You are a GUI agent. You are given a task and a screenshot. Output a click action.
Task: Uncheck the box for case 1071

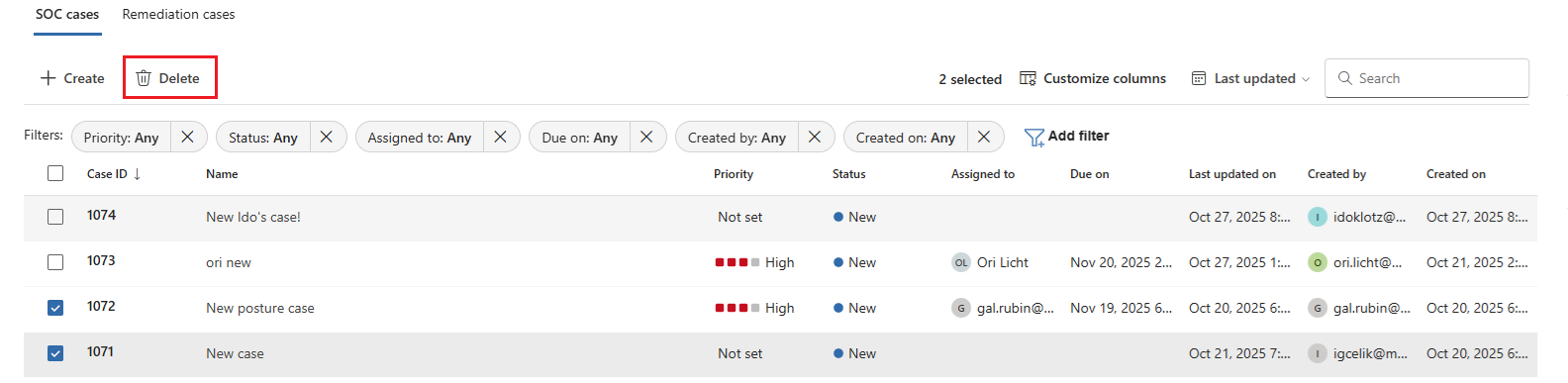[x=55, y=353]
